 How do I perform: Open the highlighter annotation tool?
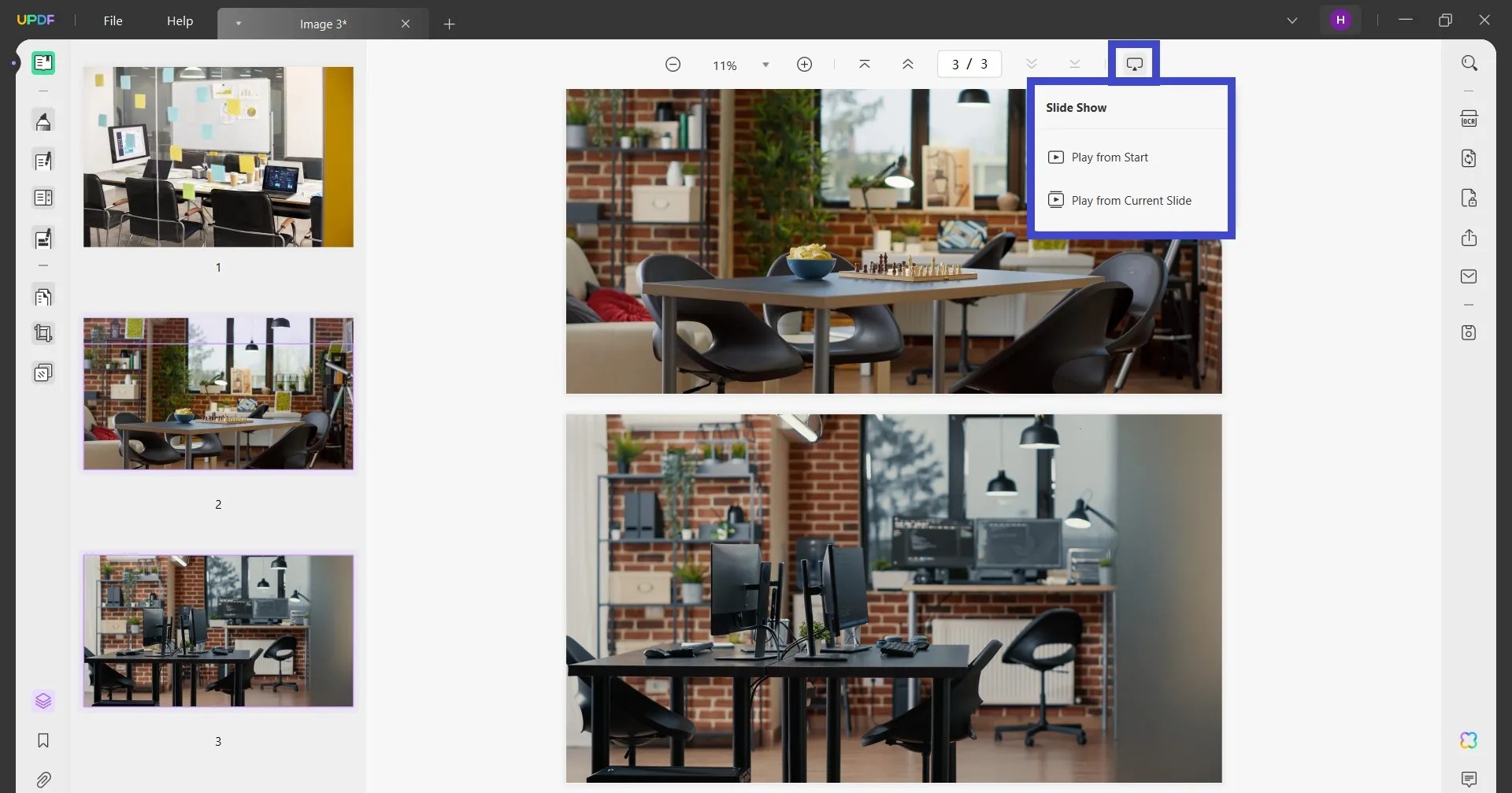(x=43, y=120)
